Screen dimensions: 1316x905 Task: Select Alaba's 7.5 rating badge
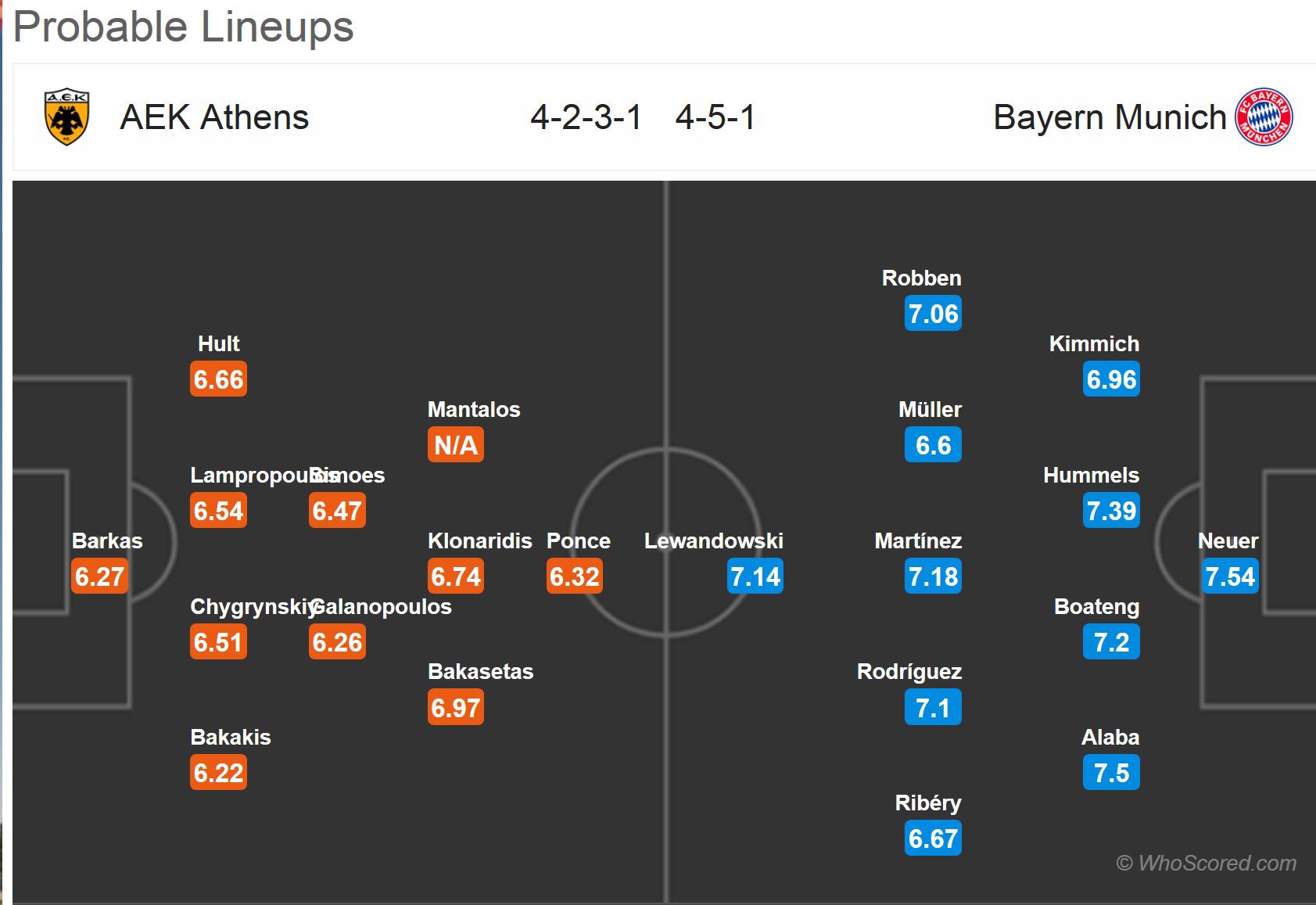click(1111, 773)
